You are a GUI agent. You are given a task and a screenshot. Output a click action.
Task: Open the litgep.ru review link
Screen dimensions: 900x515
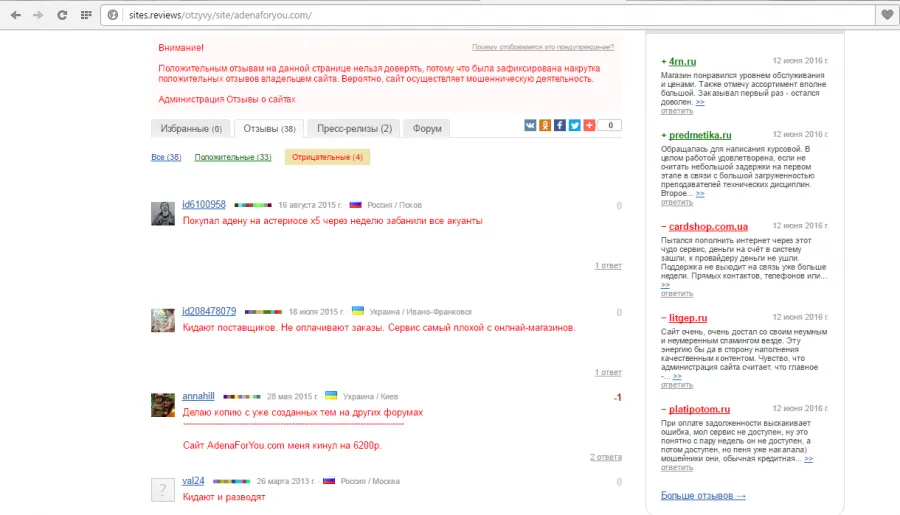[688, 317]
